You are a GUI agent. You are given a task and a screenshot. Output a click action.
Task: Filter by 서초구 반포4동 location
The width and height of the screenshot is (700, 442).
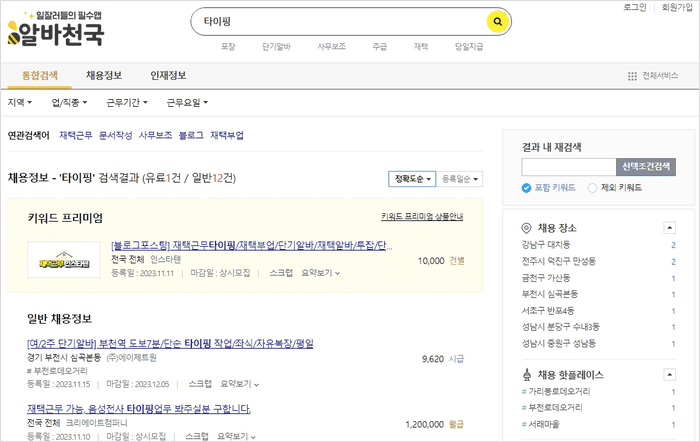(548, 310)
